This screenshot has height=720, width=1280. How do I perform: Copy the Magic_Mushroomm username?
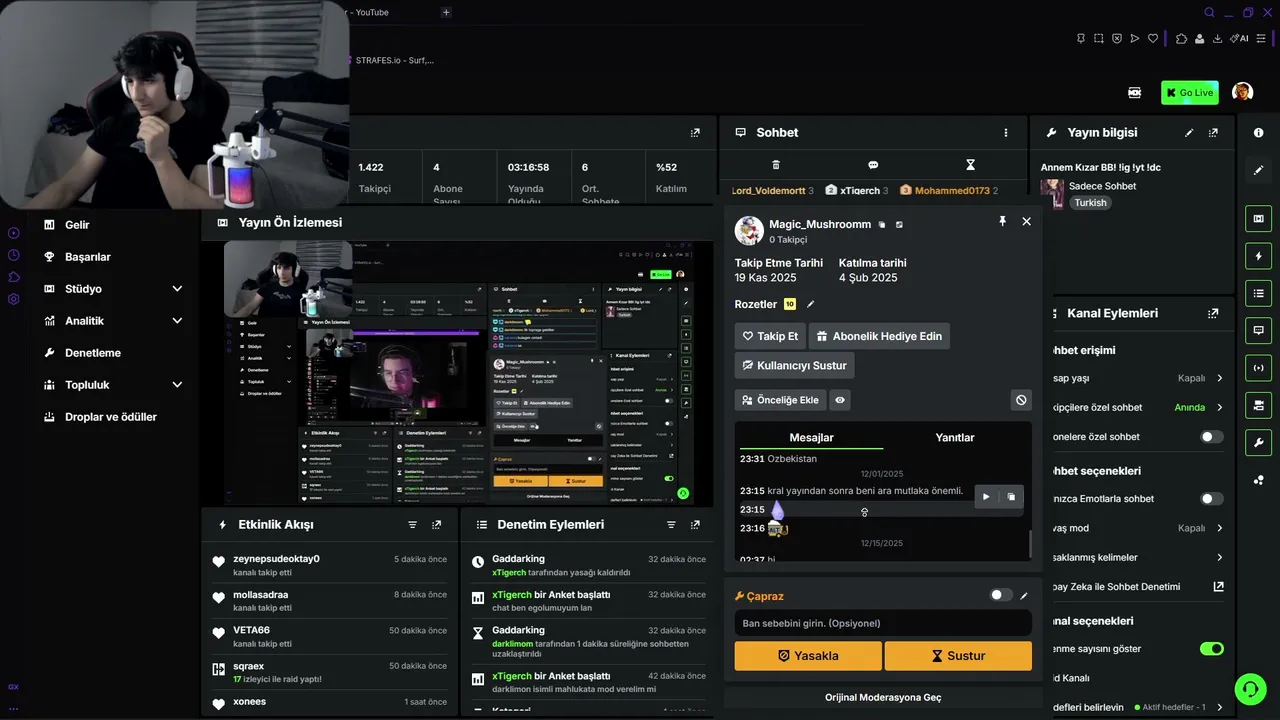tap(881, 225)
